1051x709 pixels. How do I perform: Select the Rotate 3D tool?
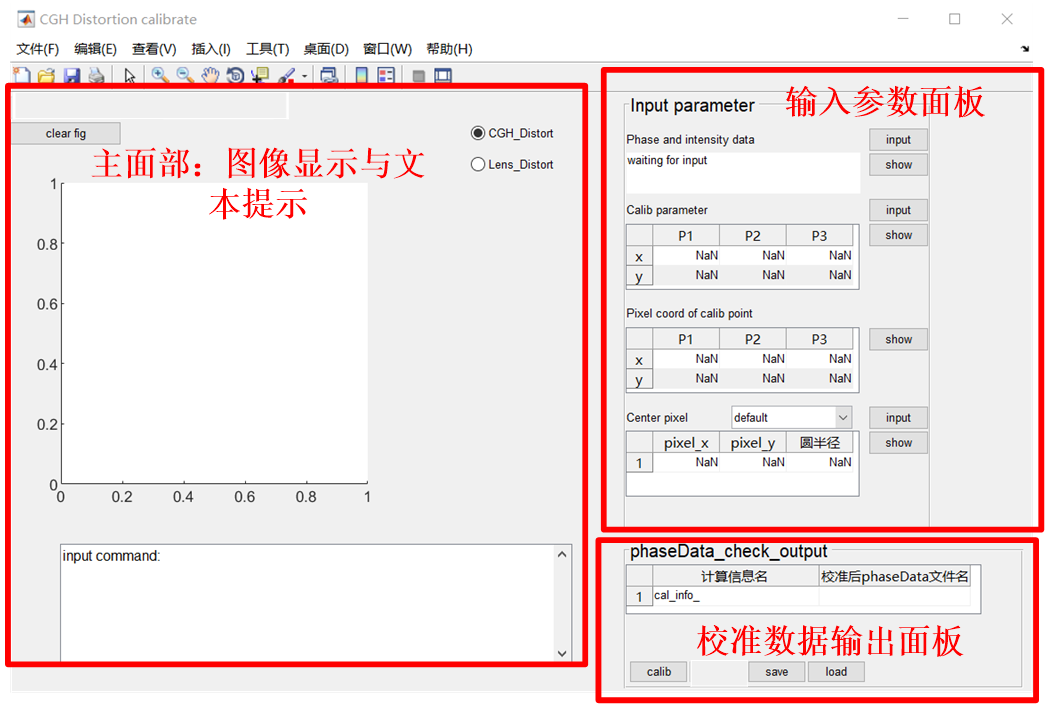coord(235,75)
